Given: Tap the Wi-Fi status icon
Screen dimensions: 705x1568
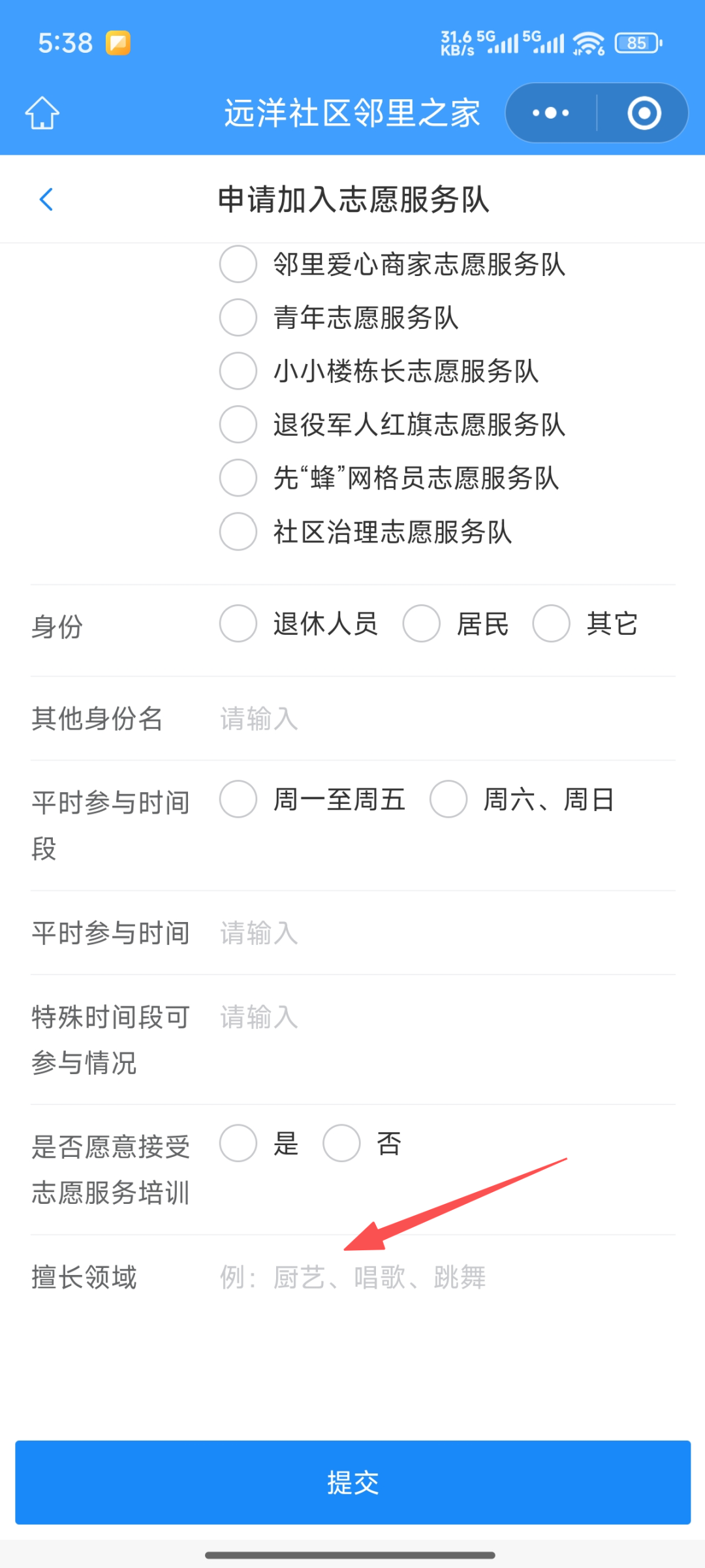Looking at the screenshot, I should (588, 44).
